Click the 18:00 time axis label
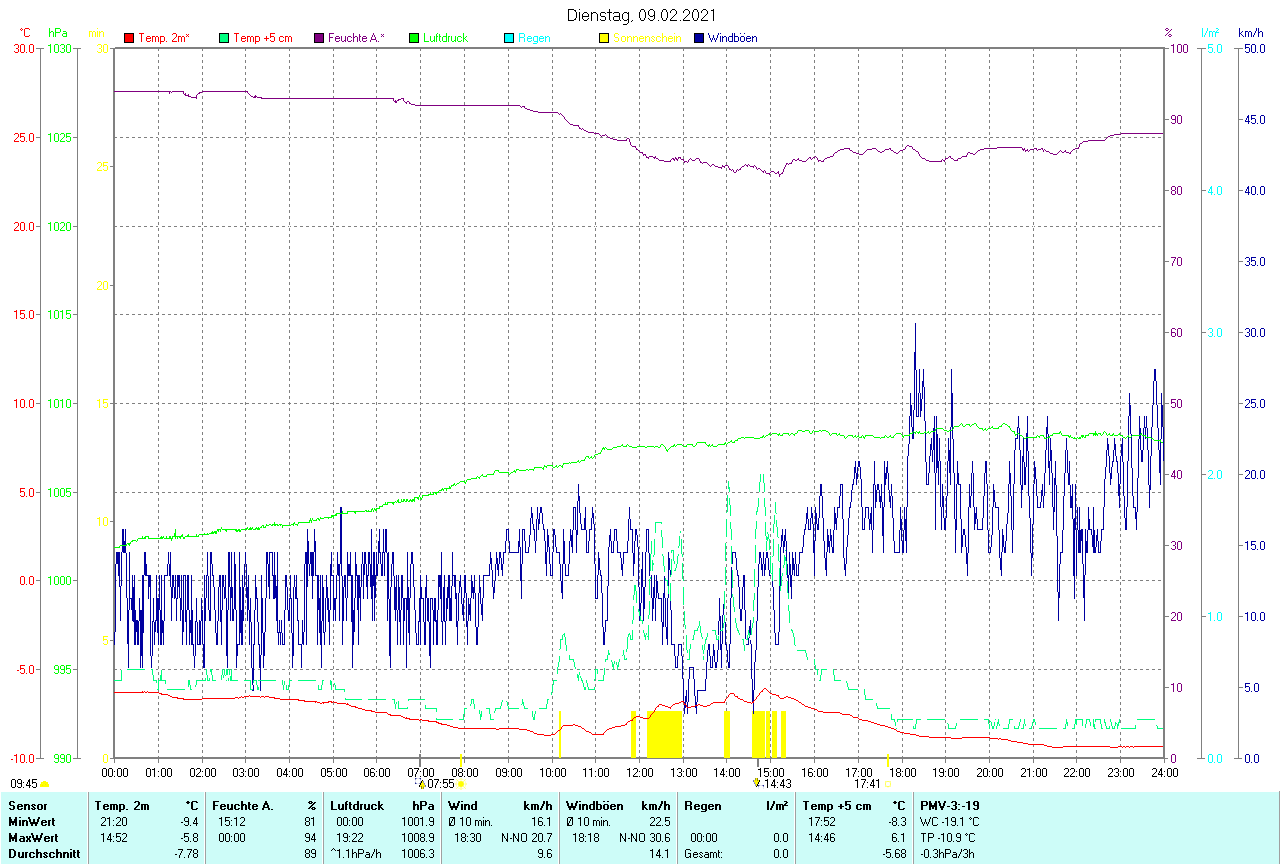The image size is (1280, 864). coord(902,772)
